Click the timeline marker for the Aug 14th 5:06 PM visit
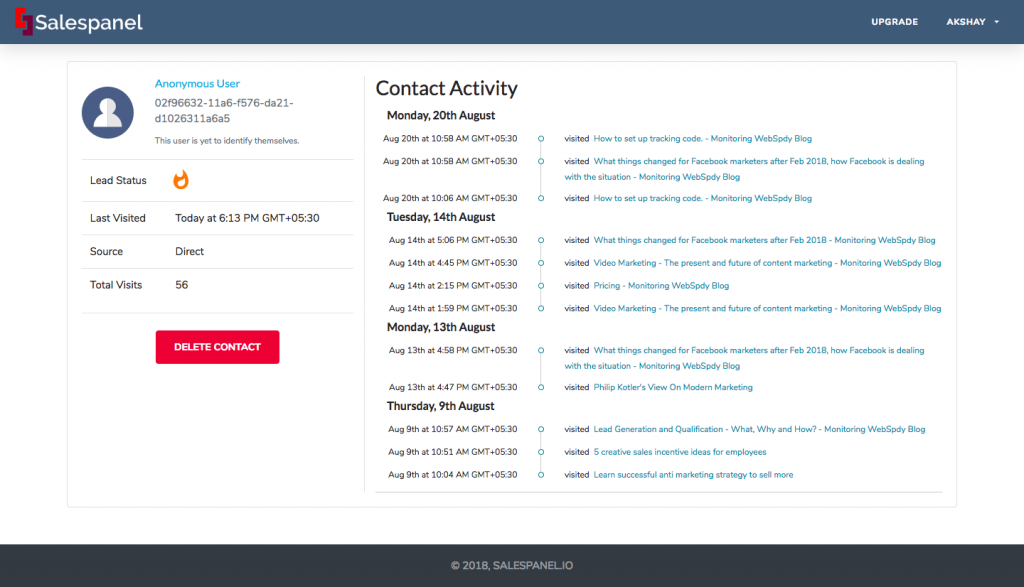Screen dimensions: 1024x587 point(540,240)
